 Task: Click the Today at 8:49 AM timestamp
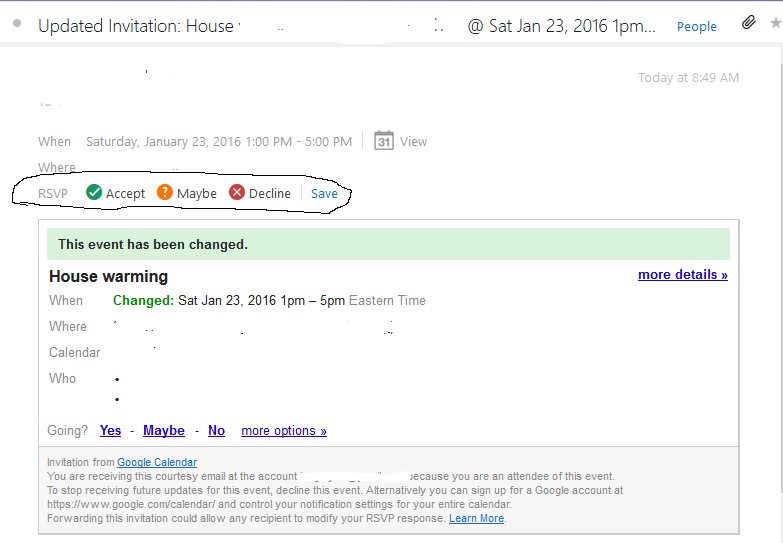pyautogui.click(x=688, y=77)
